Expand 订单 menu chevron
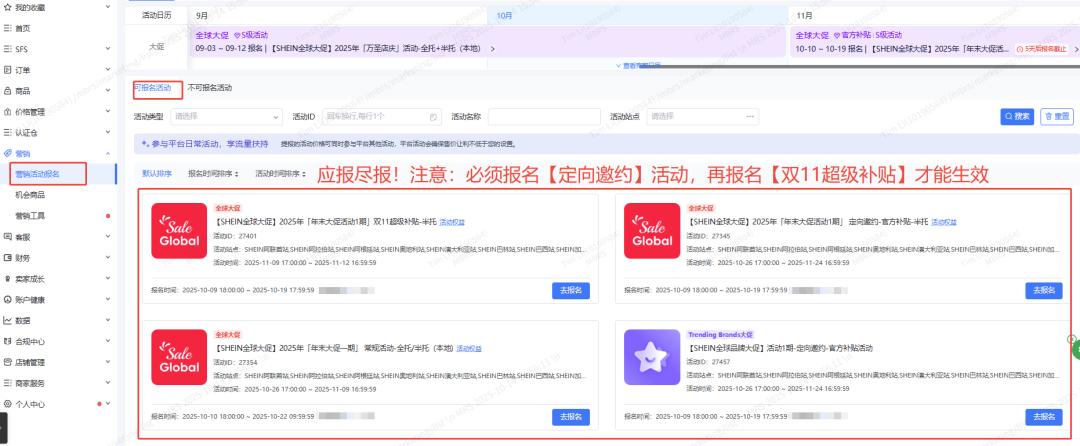The height and width of the screenshot is (446, 1080). (108, 70)
